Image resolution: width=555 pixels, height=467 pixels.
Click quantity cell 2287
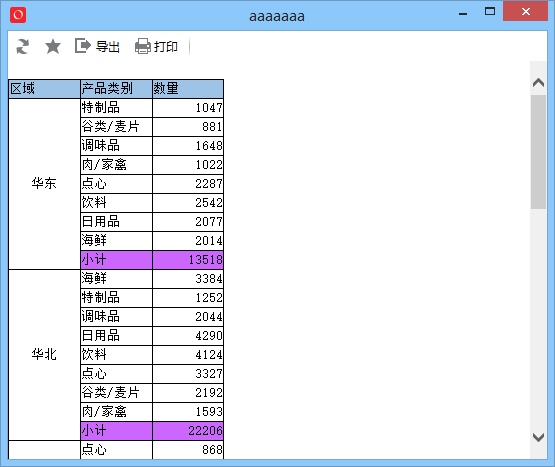tap(188, 184)
